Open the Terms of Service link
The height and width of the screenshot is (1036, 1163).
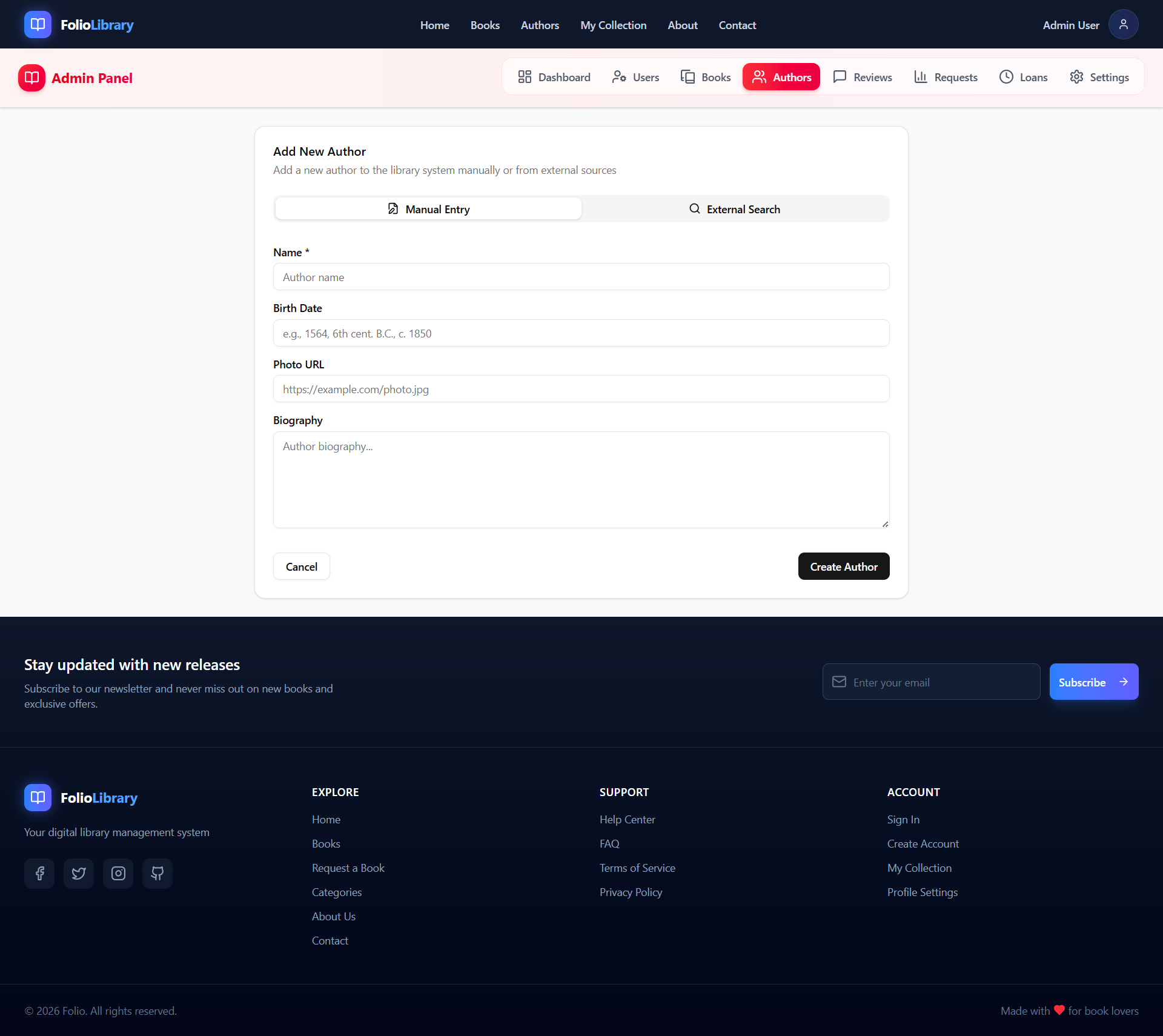[x=637, y=868]
